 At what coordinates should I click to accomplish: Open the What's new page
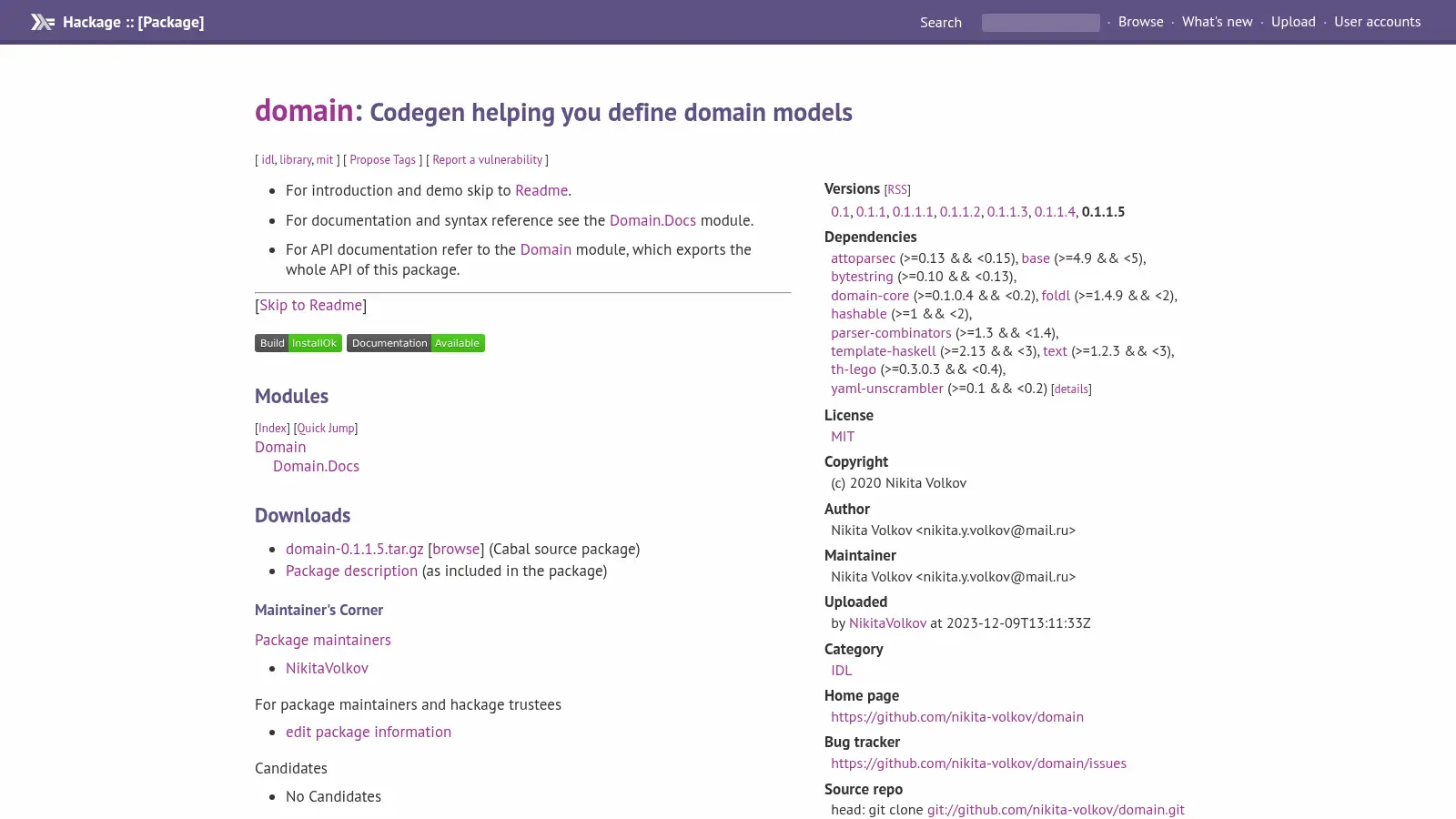(1217, 22)
